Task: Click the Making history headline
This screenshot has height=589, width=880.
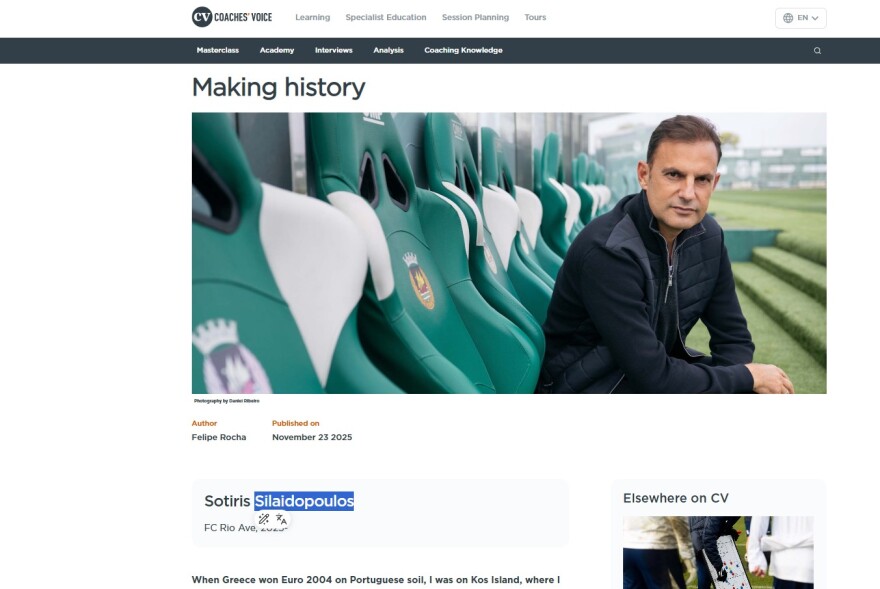Action: pos(278,88)
